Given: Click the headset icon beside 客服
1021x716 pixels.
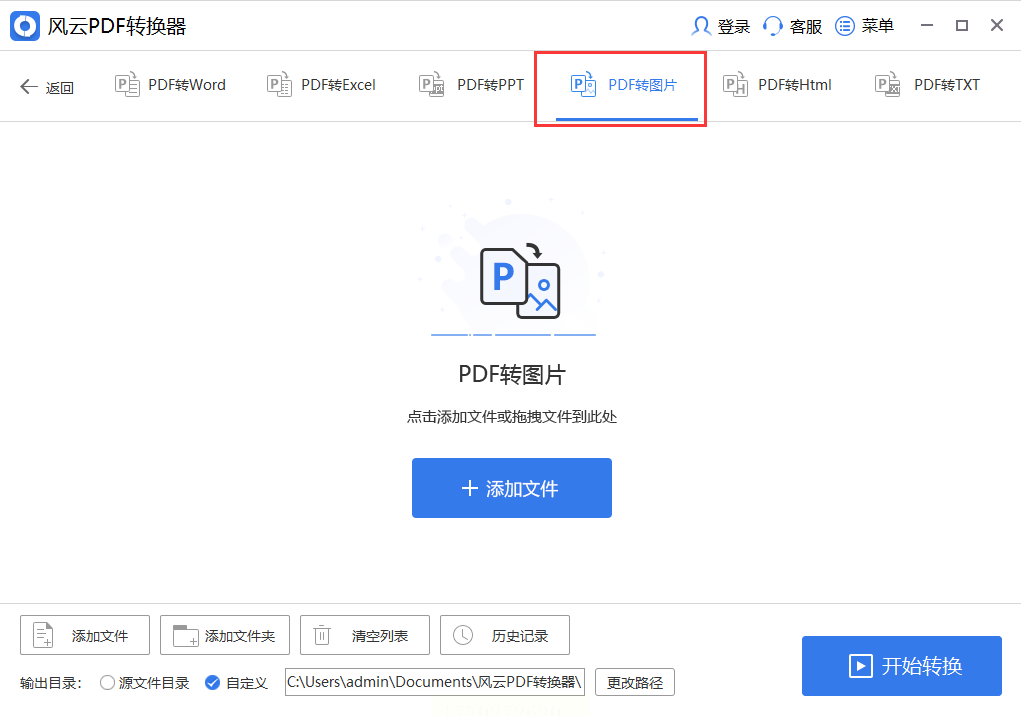Looking at the screenshot, I should [x=772, y=26].
